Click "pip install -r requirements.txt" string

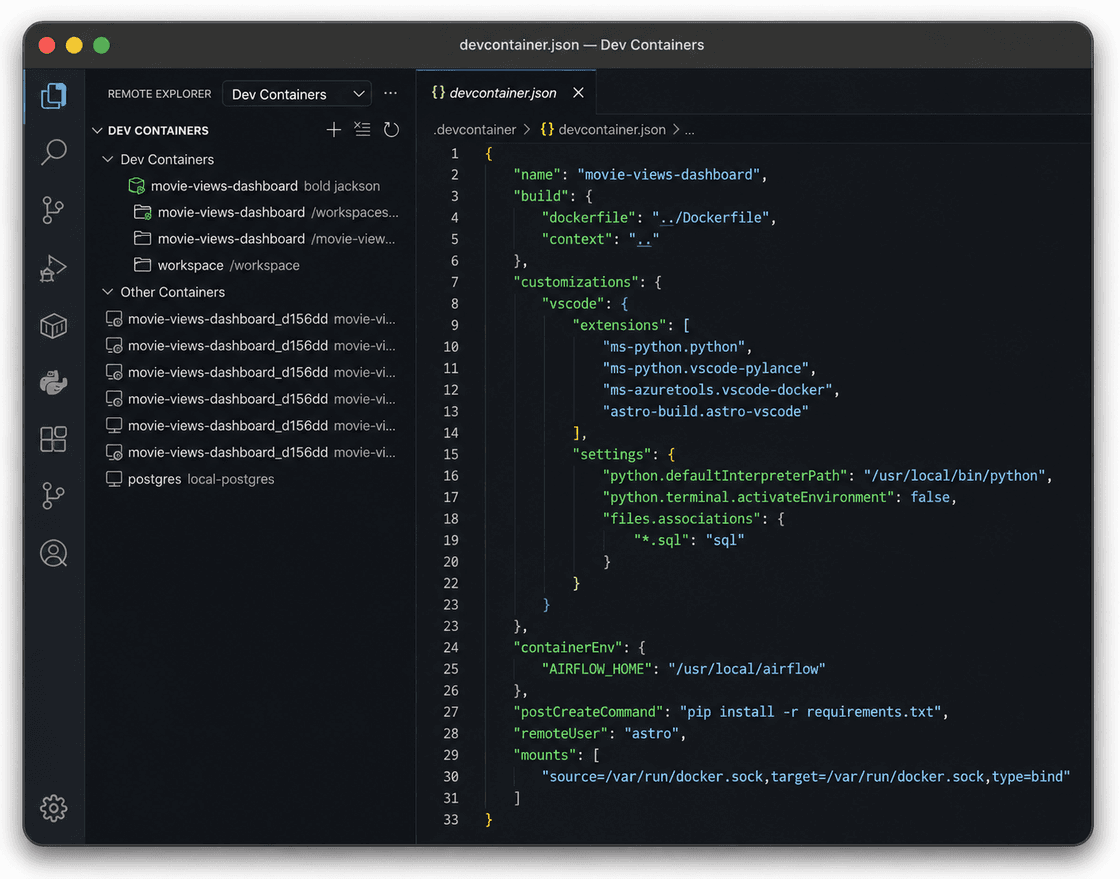point(810,712)
